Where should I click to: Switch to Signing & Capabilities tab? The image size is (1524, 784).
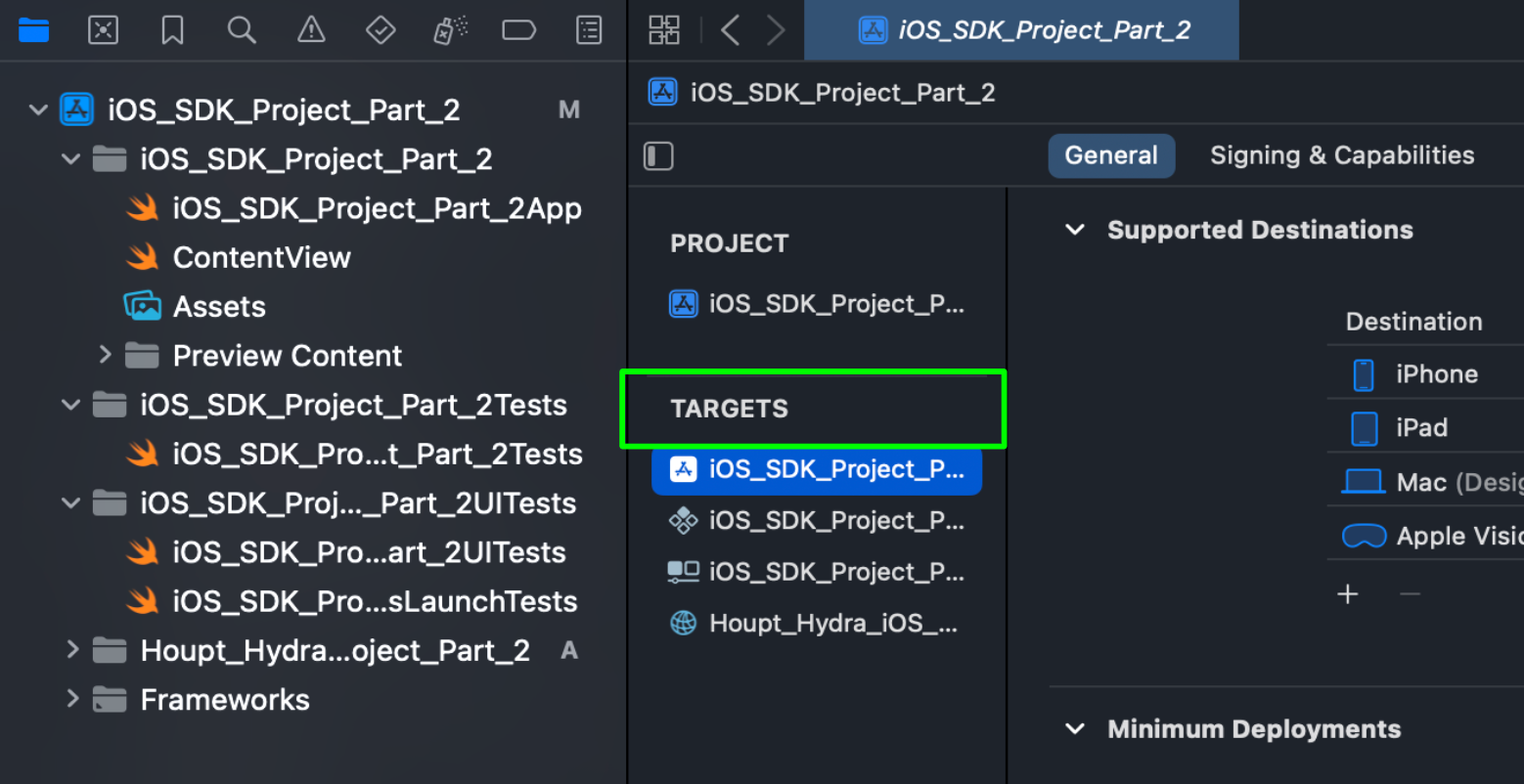coord(1342,155)
